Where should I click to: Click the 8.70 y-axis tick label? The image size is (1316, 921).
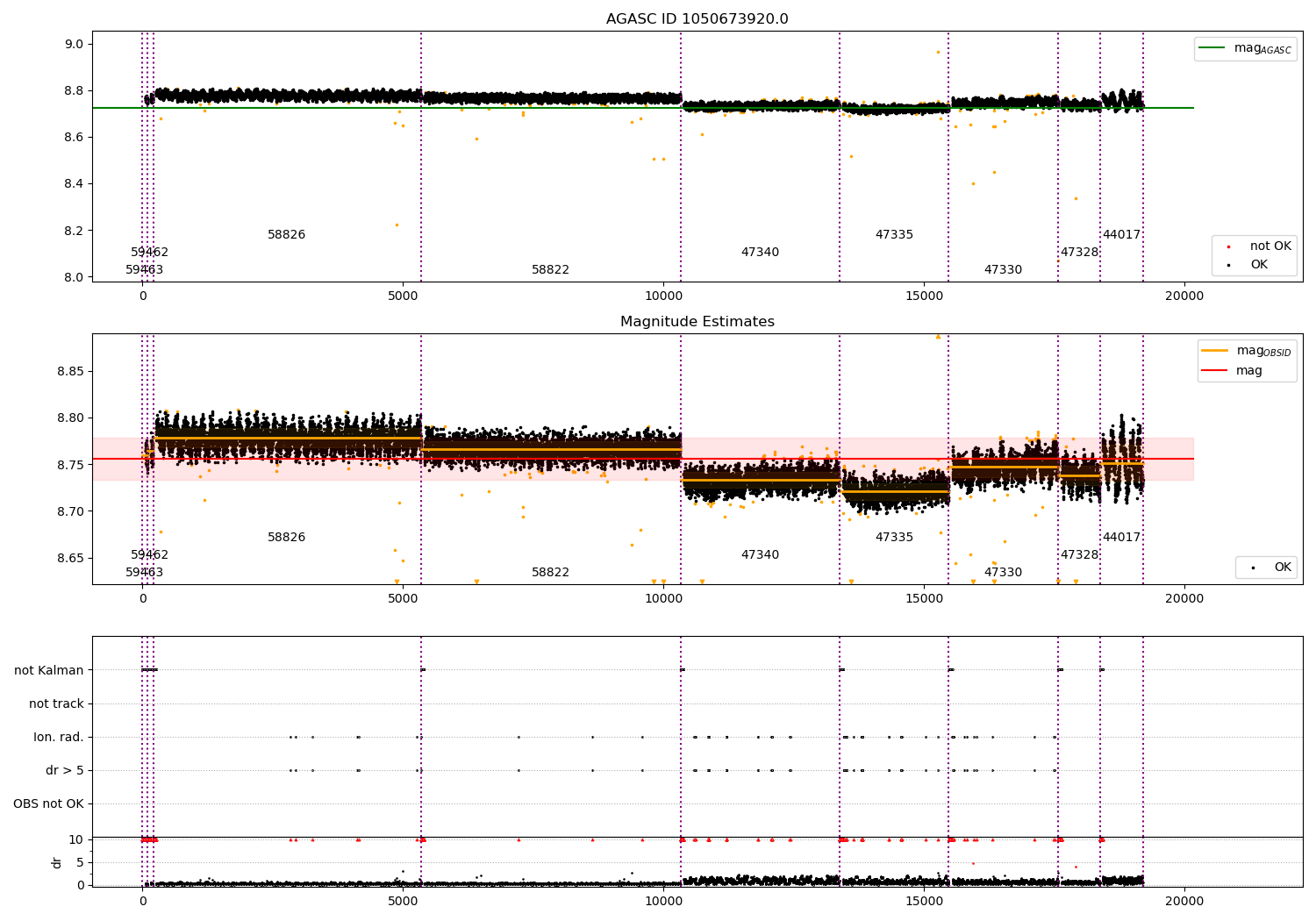[70, 511]
